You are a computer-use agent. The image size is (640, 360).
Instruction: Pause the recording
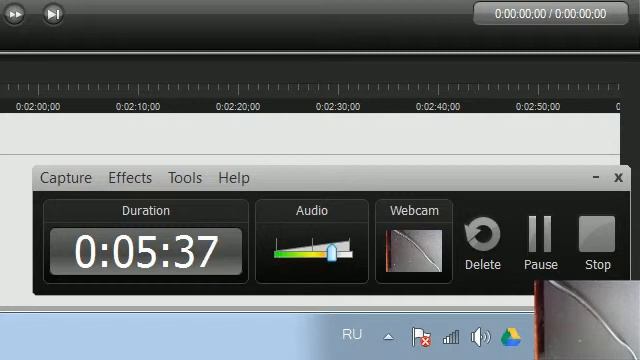(x=540, y=243)
